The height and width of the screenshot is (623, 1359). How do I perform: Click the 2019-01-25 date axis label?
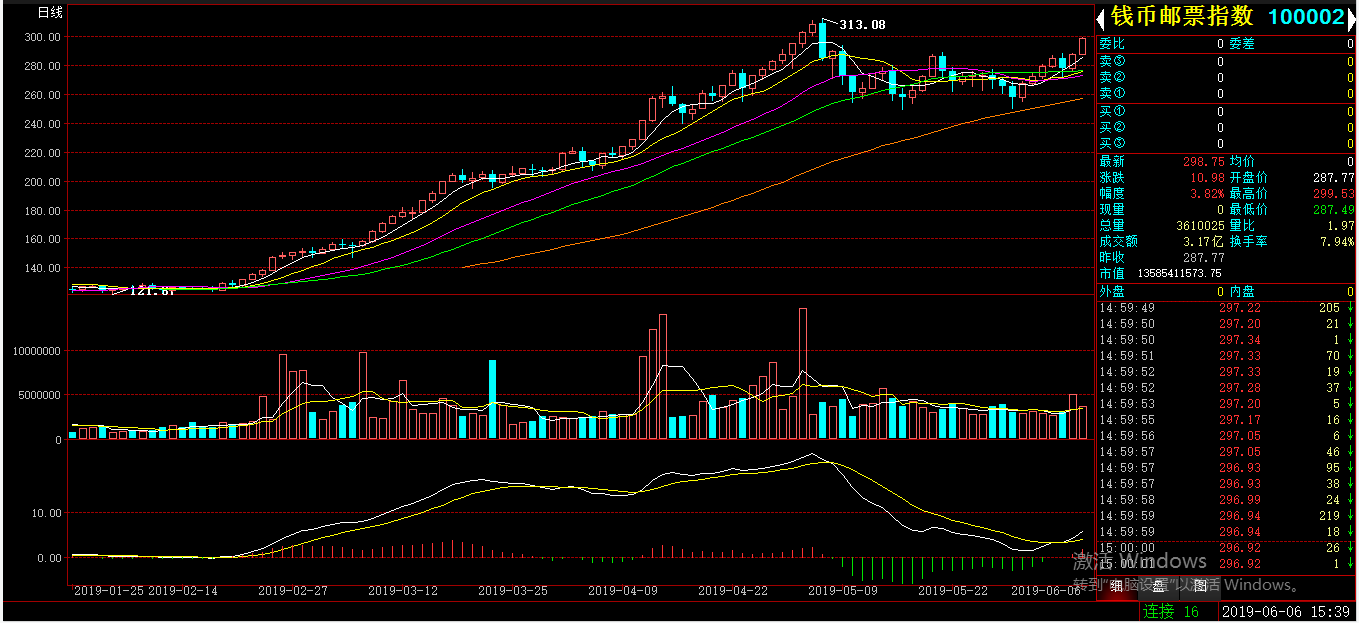[109, 590]
